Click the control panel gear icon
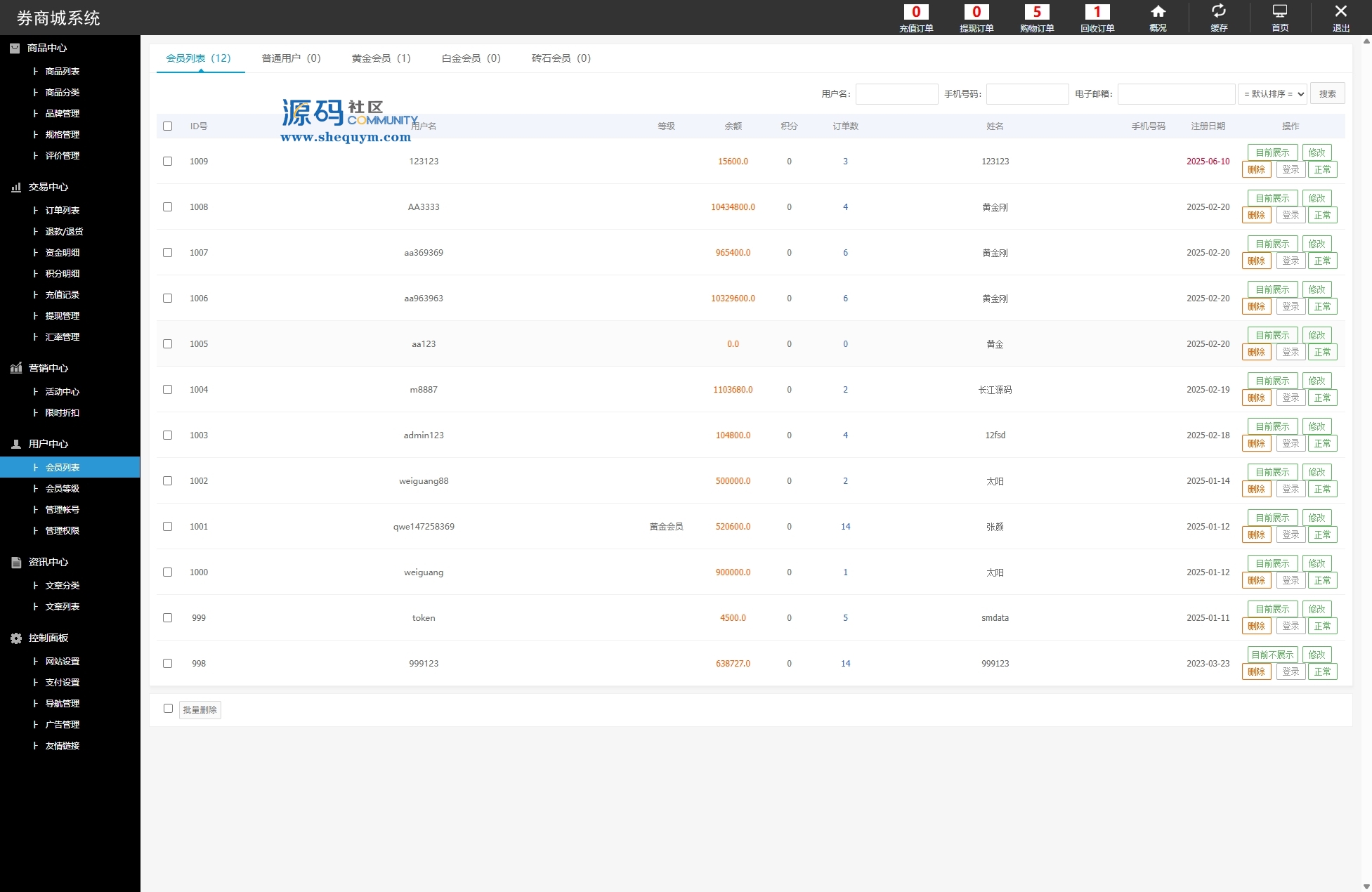Screen dimensions: 1372x892 (x=15, y=638)
